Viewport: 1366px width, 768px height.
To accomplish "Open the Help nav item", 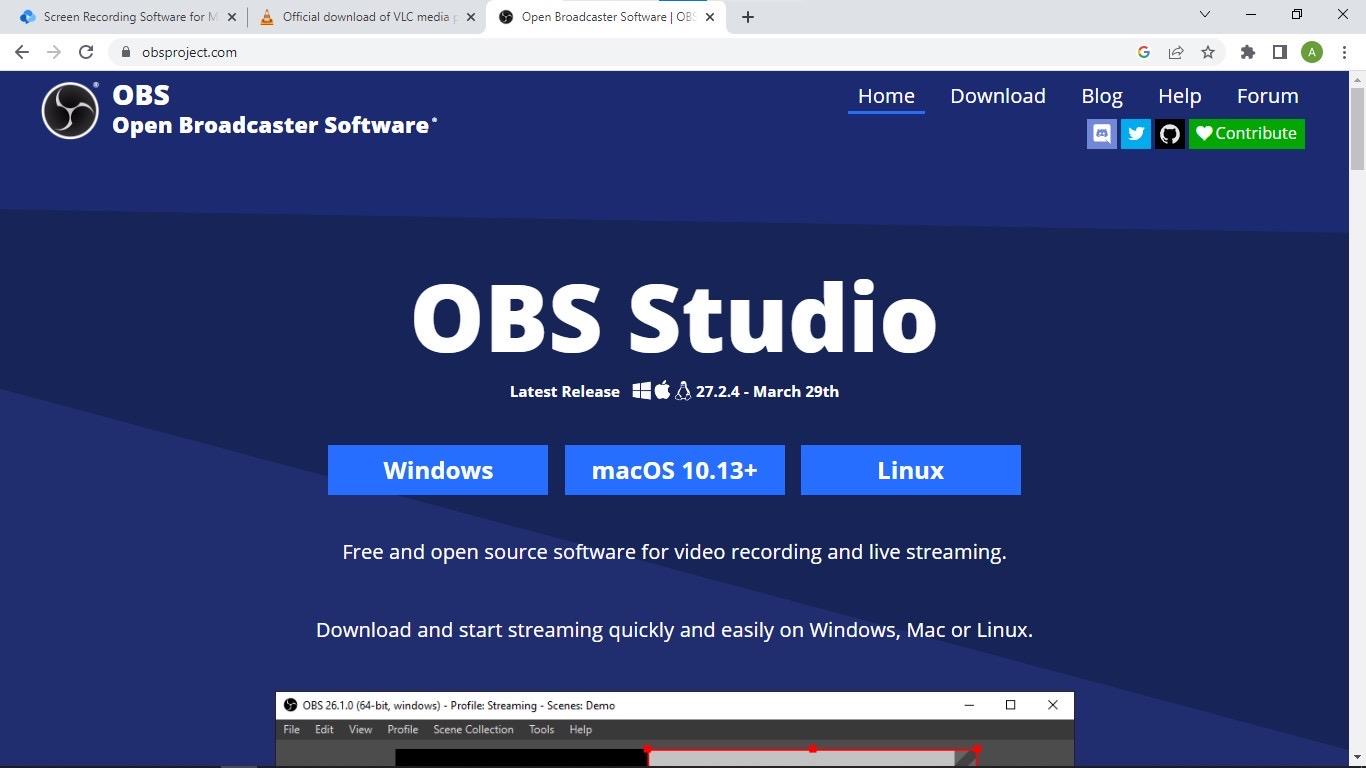I will click(1180, 96).
